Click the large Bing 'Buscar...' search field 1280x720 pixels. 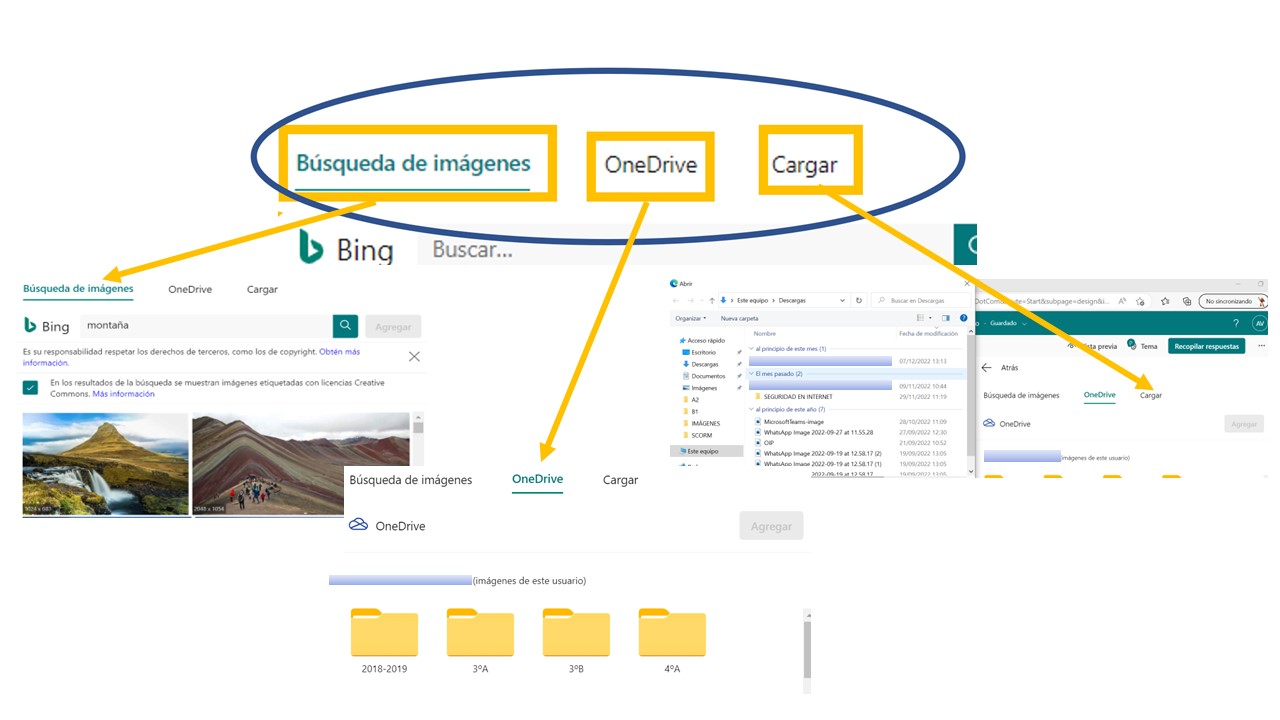click(685, 249)
